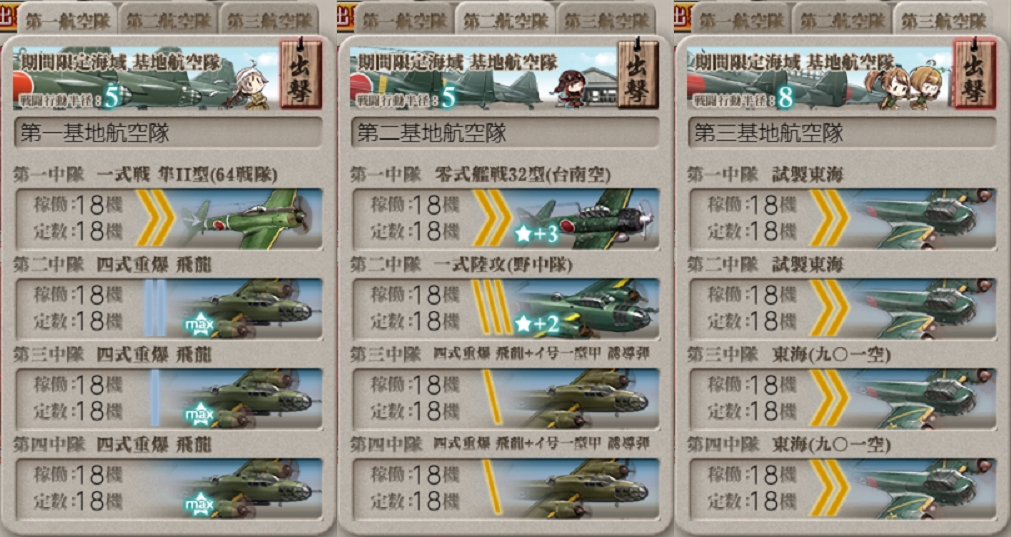Toggle the 出撃 sortie tag on first air base
This screenshot has width=1011, height=537.
tap(301, 74)
